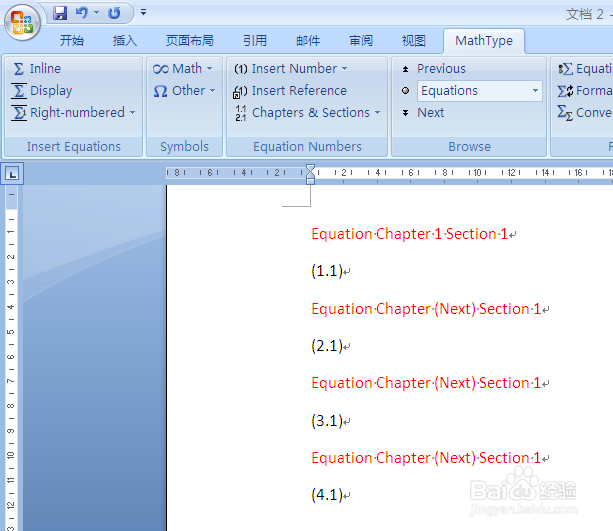Viewport: 613px width, 531px height.
Task: Switch to the 插入 tab
Action: [x=125, y=40]
